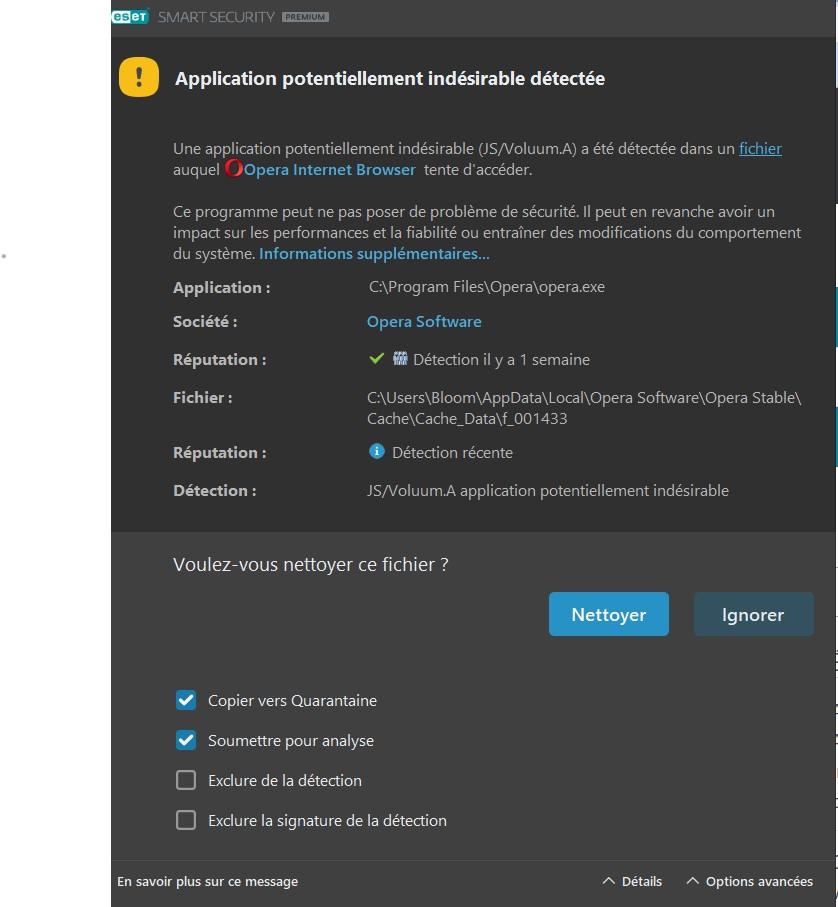Click the red Opera browser icon
This screenshot has width=838, height=907.
coord(234,168)
